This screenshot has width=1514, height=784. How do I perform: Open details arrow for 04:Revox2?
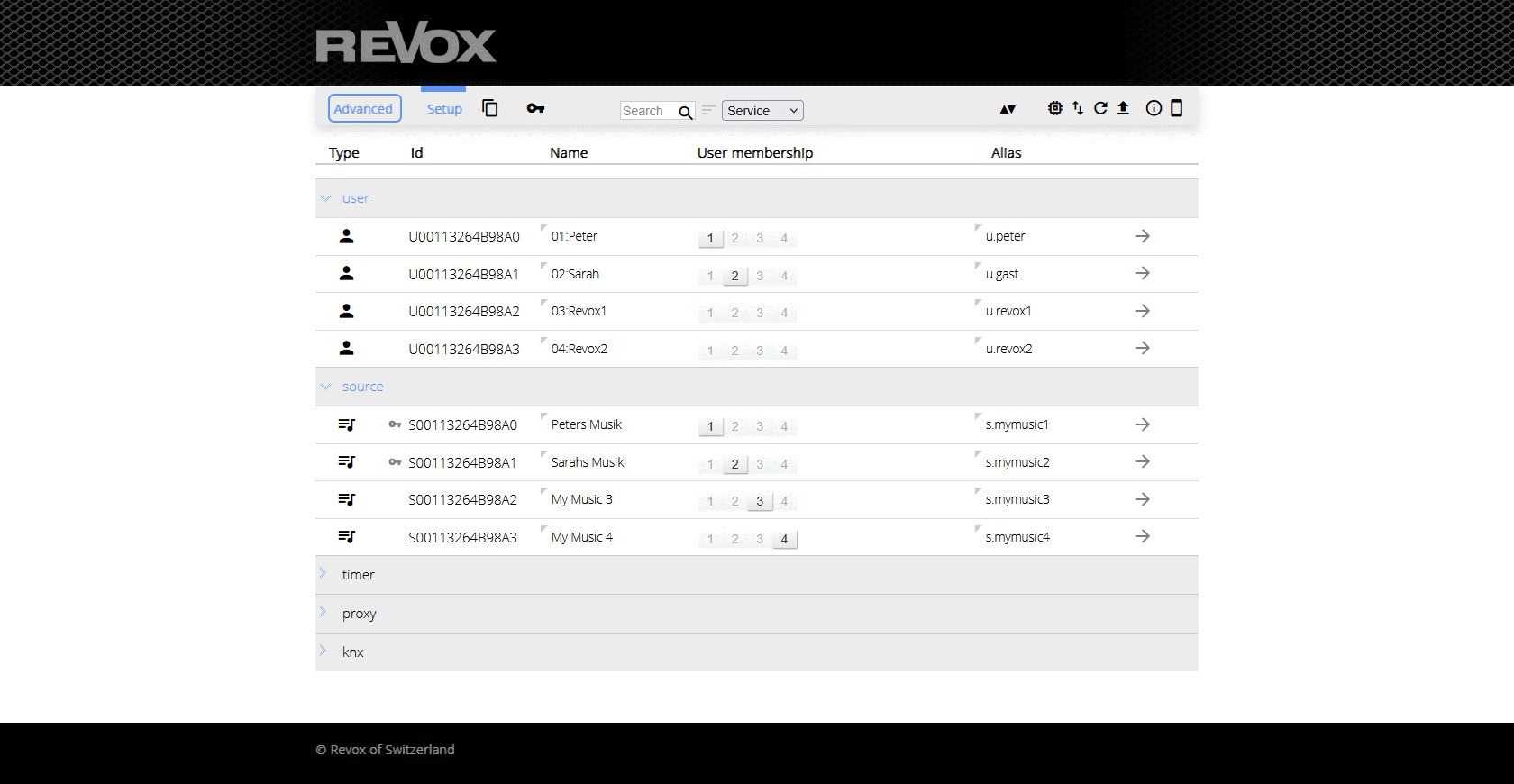point(1143,348)
